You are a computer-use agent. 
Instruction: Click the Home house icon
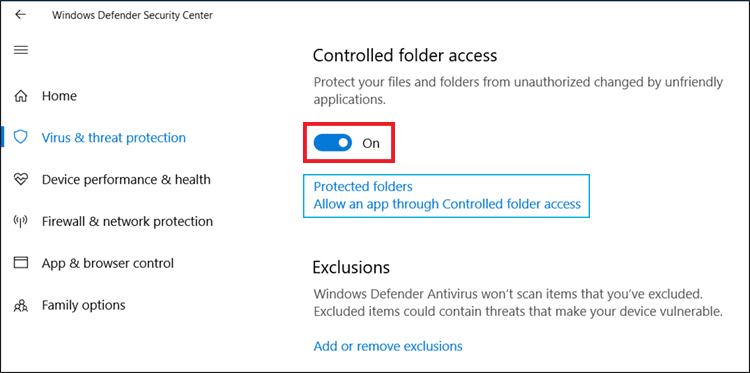pos(21,96)
